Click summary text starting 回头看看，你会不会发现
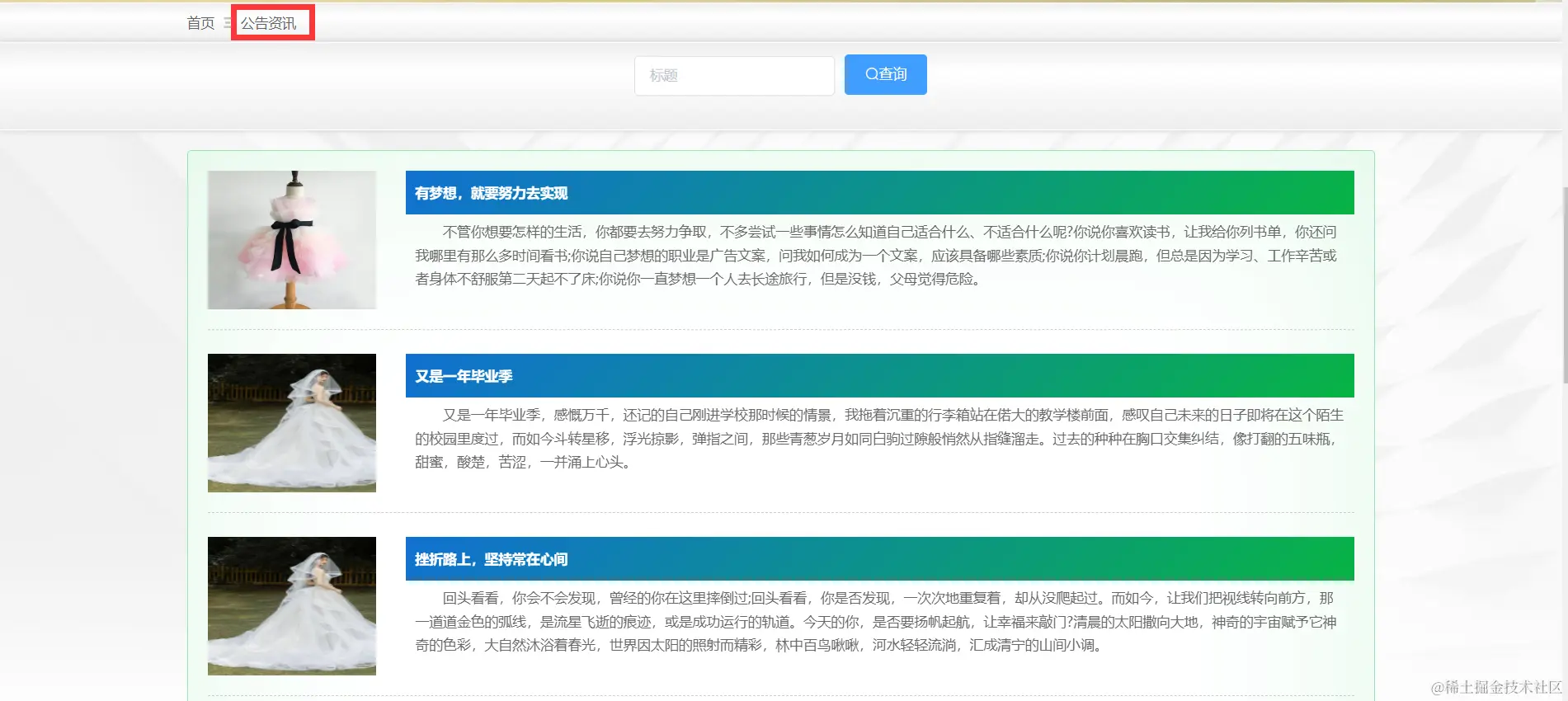 click(x=876, y=622)
